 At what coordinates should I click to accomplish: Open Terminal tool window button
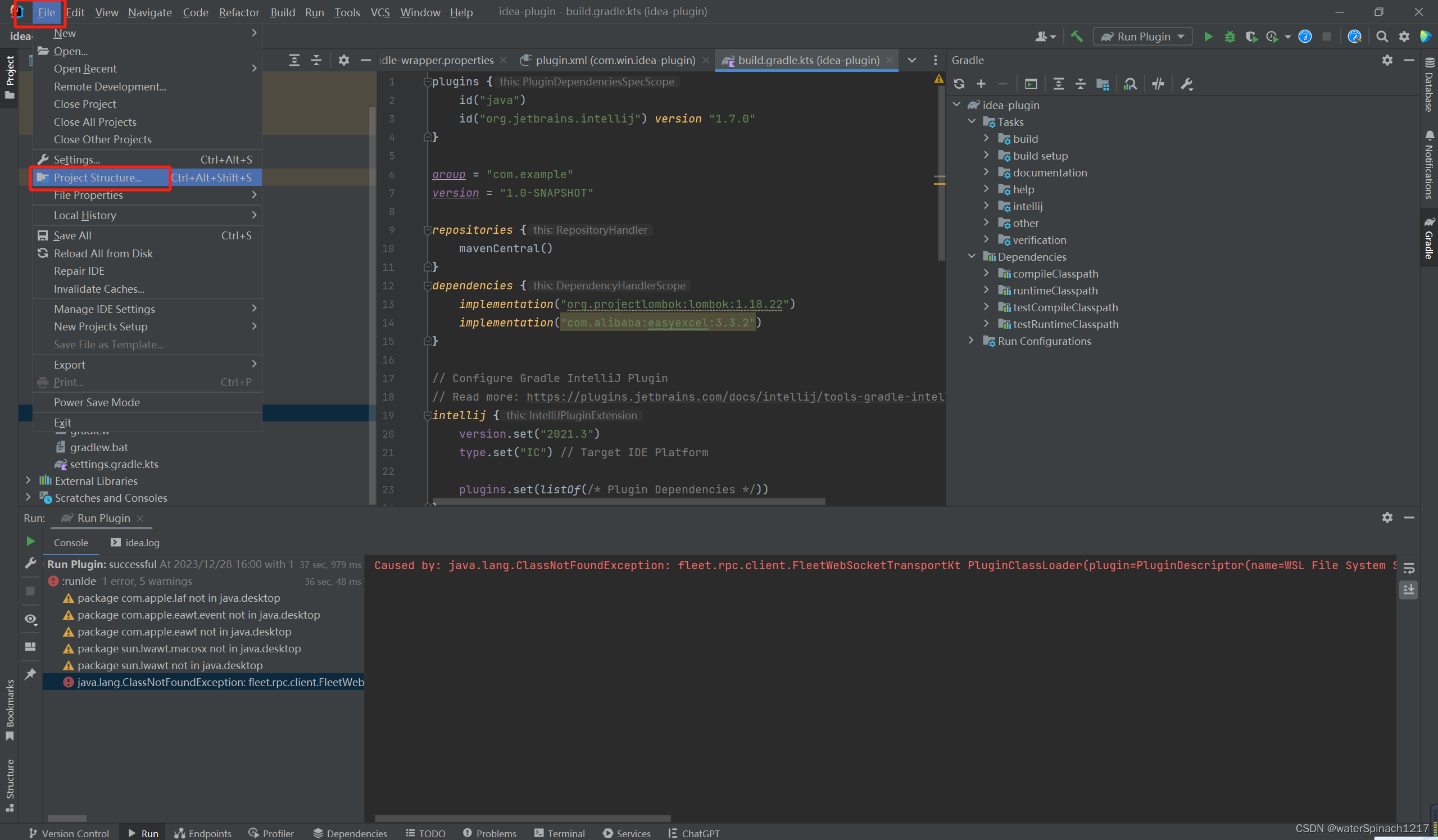click(559, 833)
